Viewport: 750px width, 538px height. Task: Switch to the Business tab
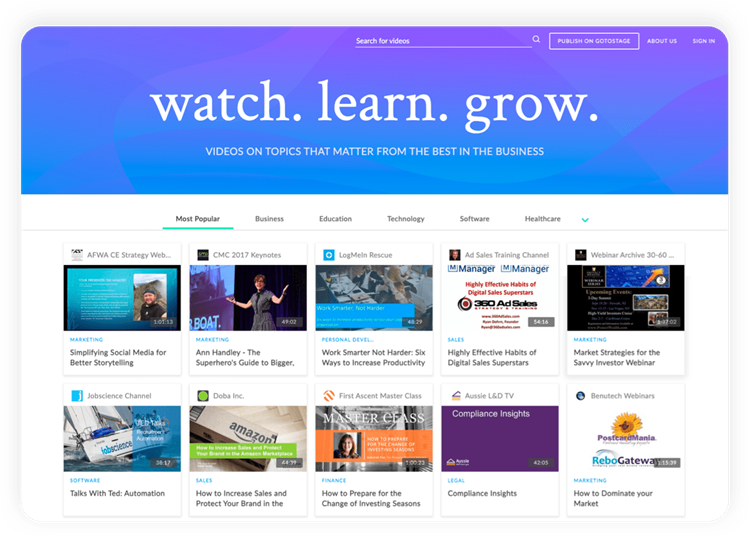[269, 218]
